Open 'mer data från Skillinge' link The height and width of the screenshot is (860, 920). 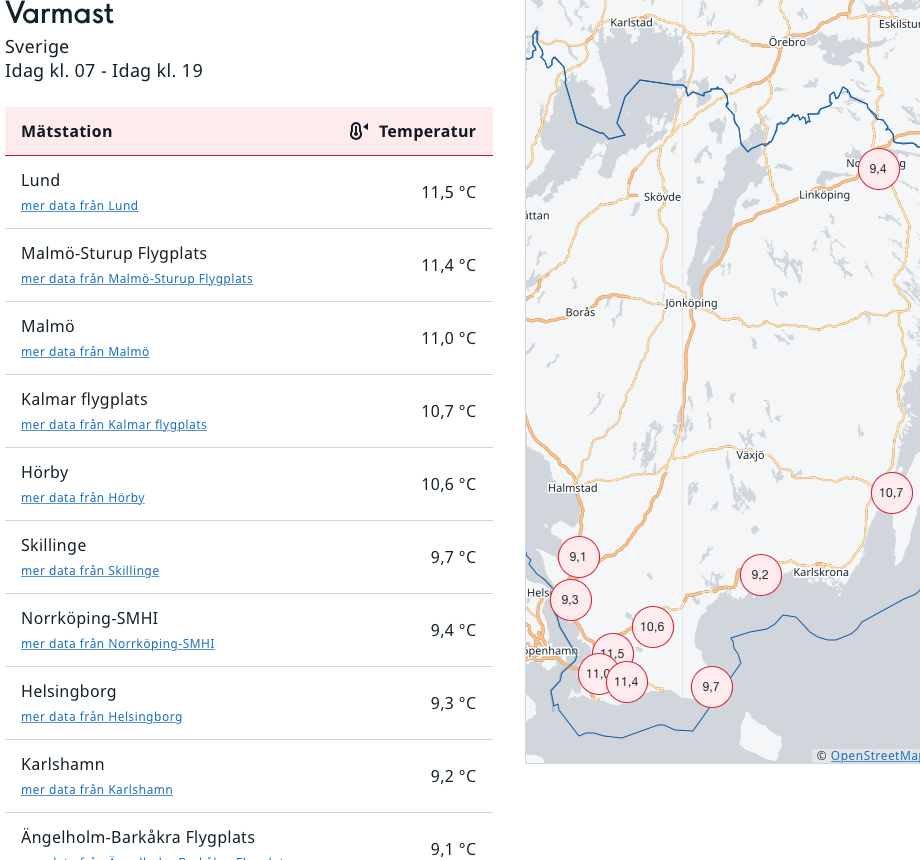pyautogui.click(x=90, y=571)
